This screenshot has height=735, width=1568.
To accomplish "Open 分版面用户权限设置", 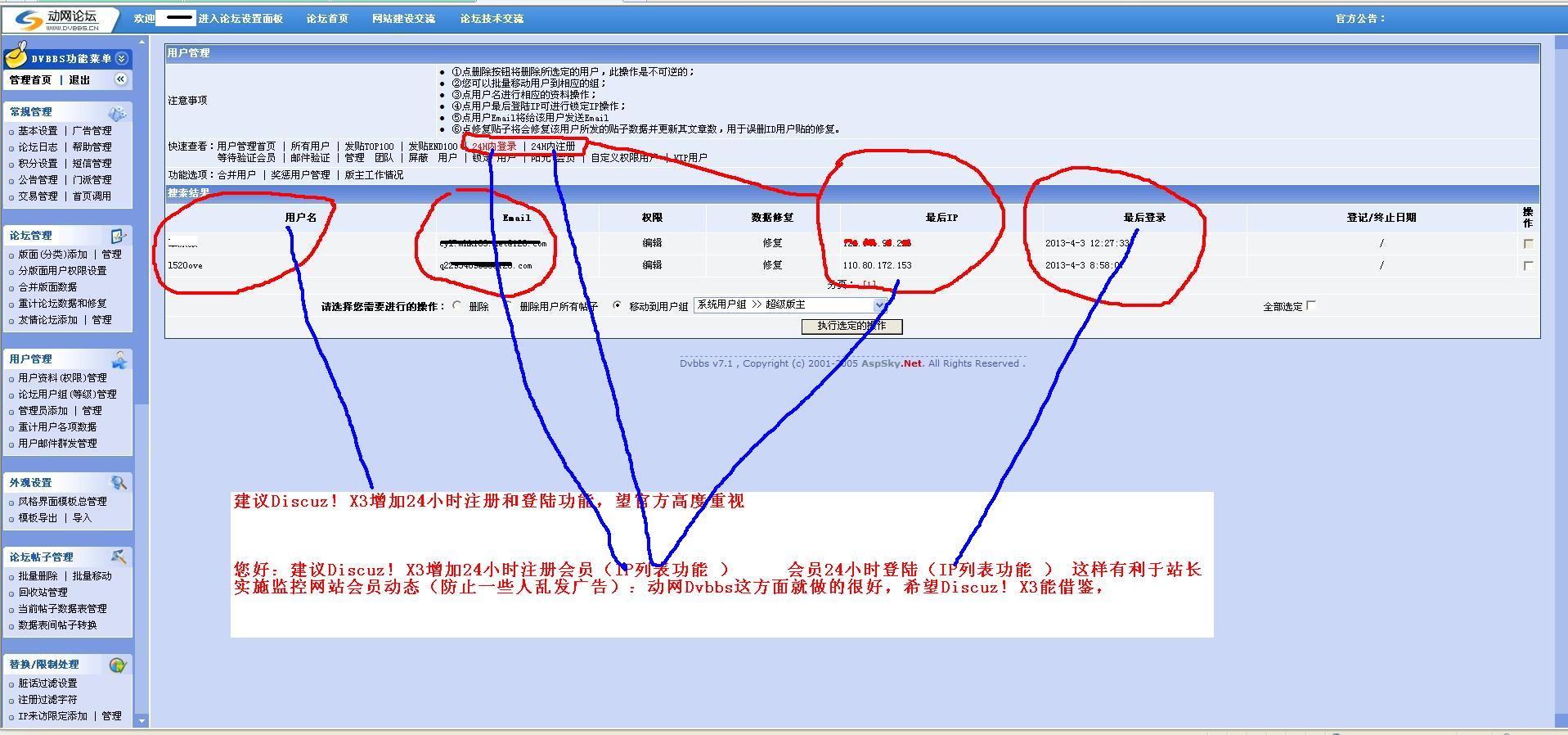I will tap(62, 271).
